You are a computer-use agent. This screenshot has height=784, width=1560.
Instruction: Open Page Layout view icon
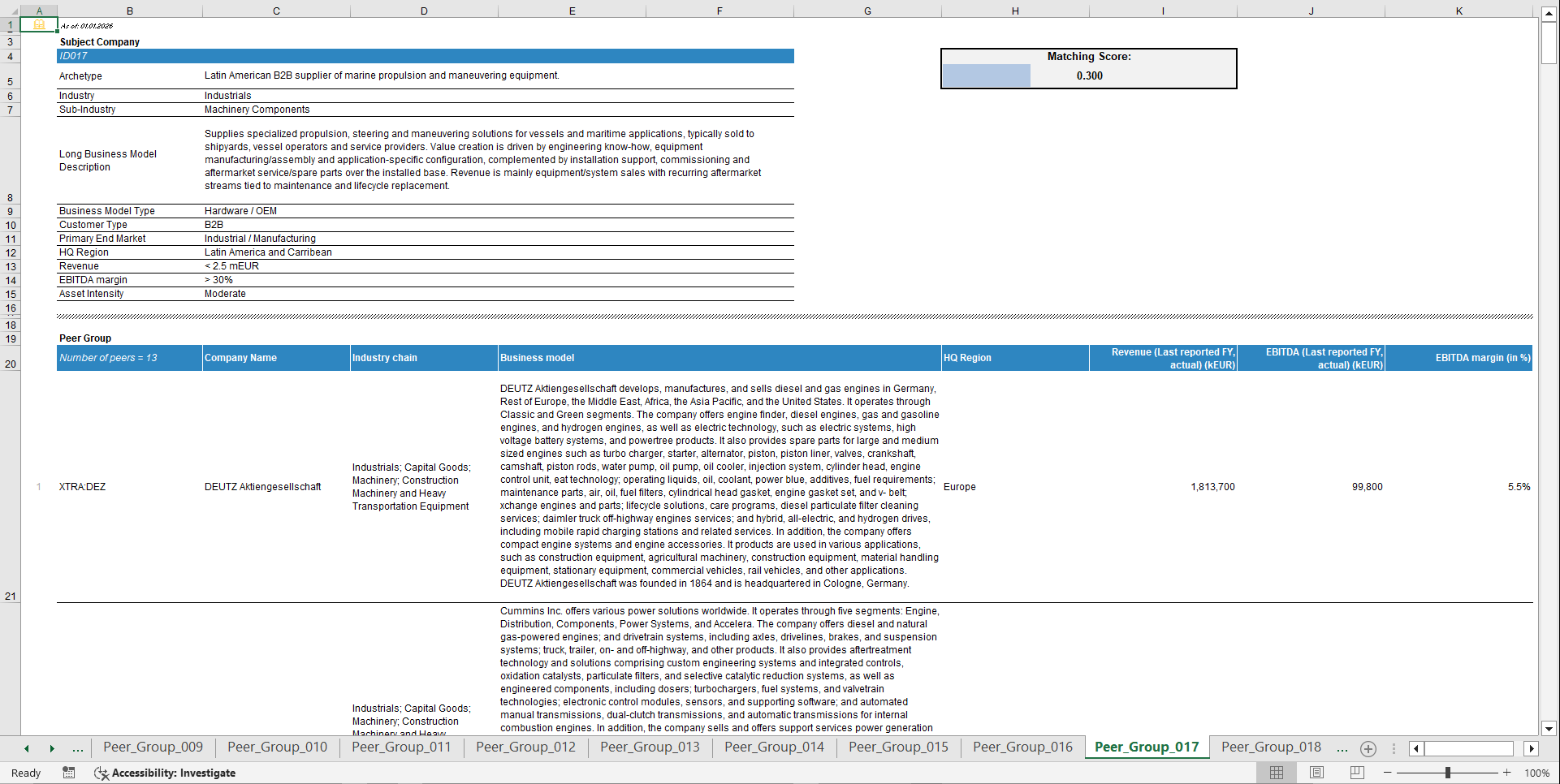(1316, 773)
